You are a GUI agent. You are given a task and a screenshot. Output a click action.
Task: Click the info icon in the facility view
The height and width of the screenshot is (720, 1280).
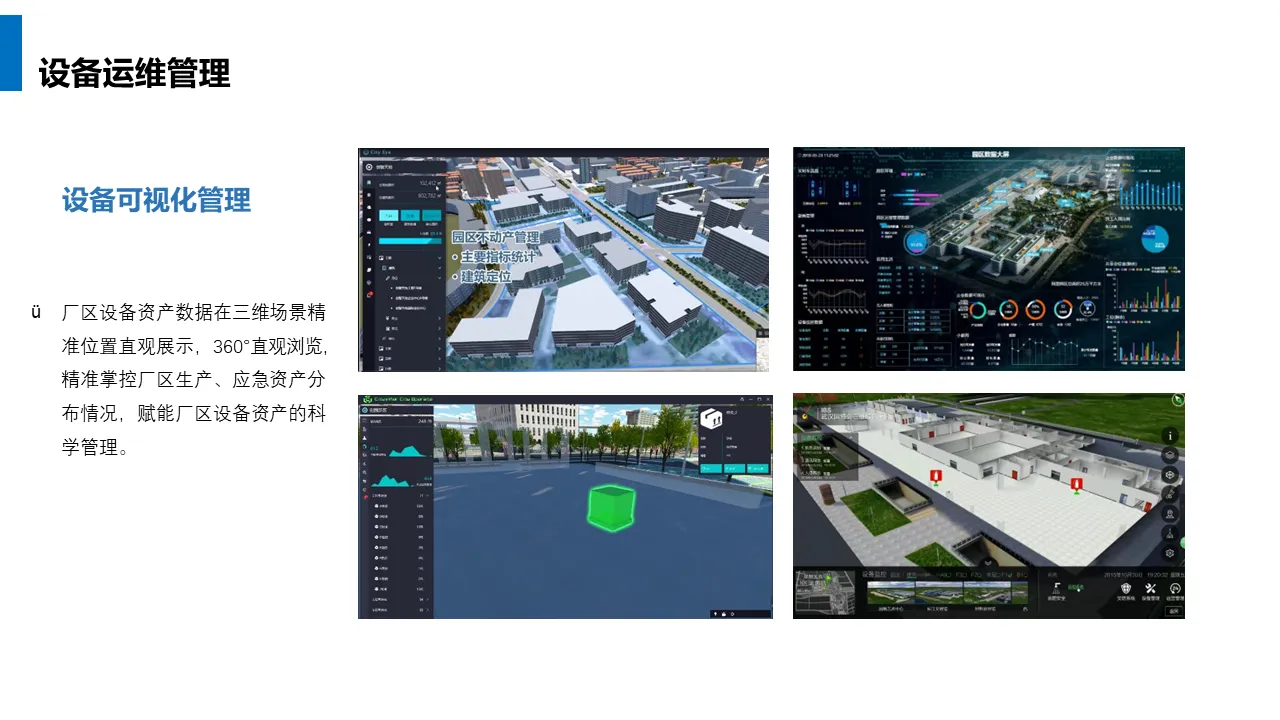pyautogui.click(x=1171, y=436)
